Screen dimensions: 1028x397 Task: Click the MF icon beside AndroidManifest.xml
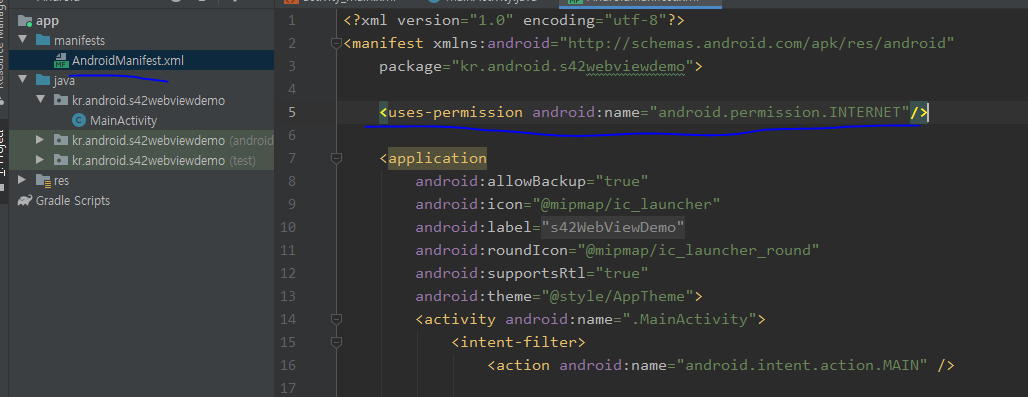click(x=62, y=61)
